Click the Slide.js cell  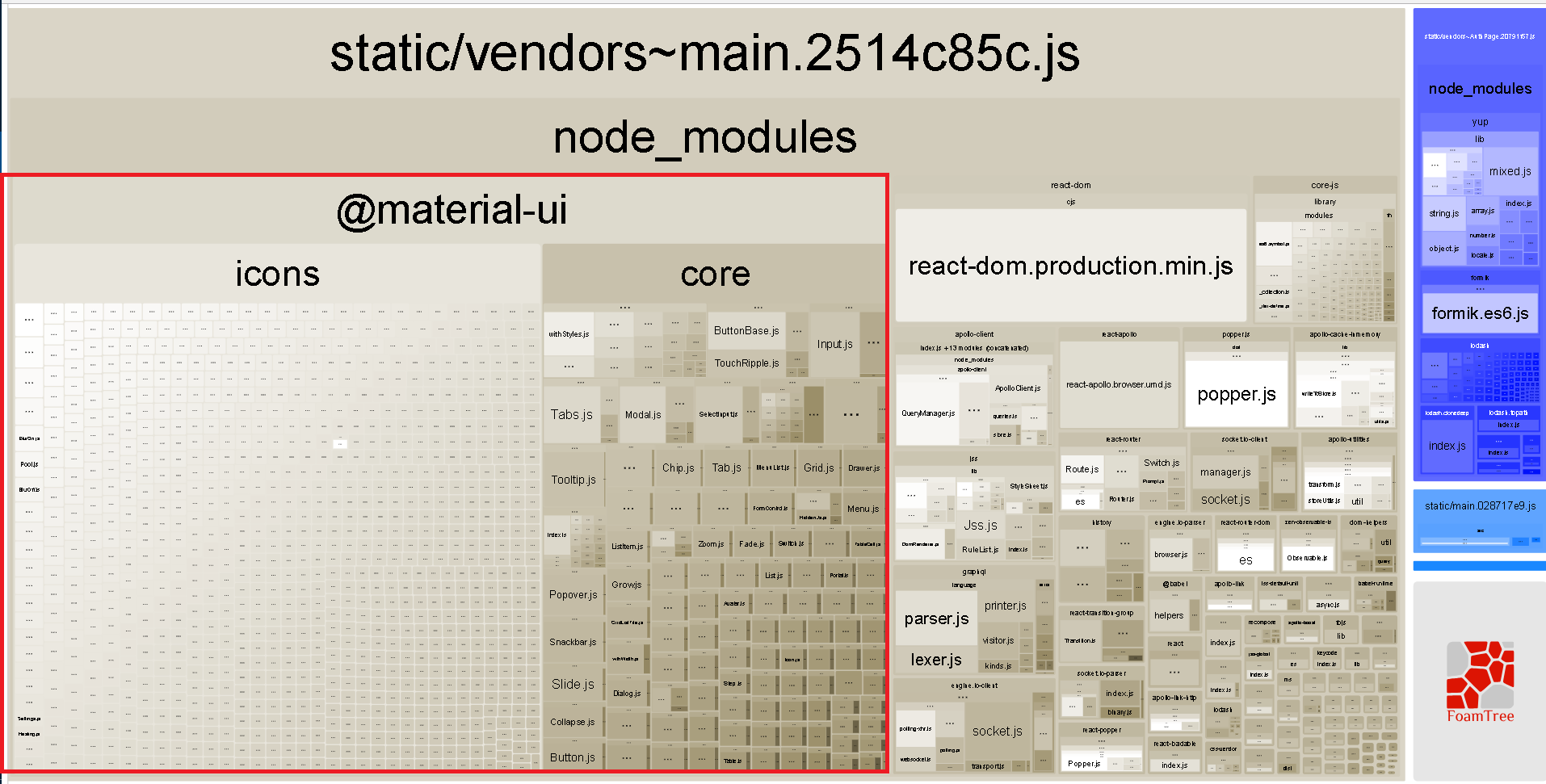point(573,685)
